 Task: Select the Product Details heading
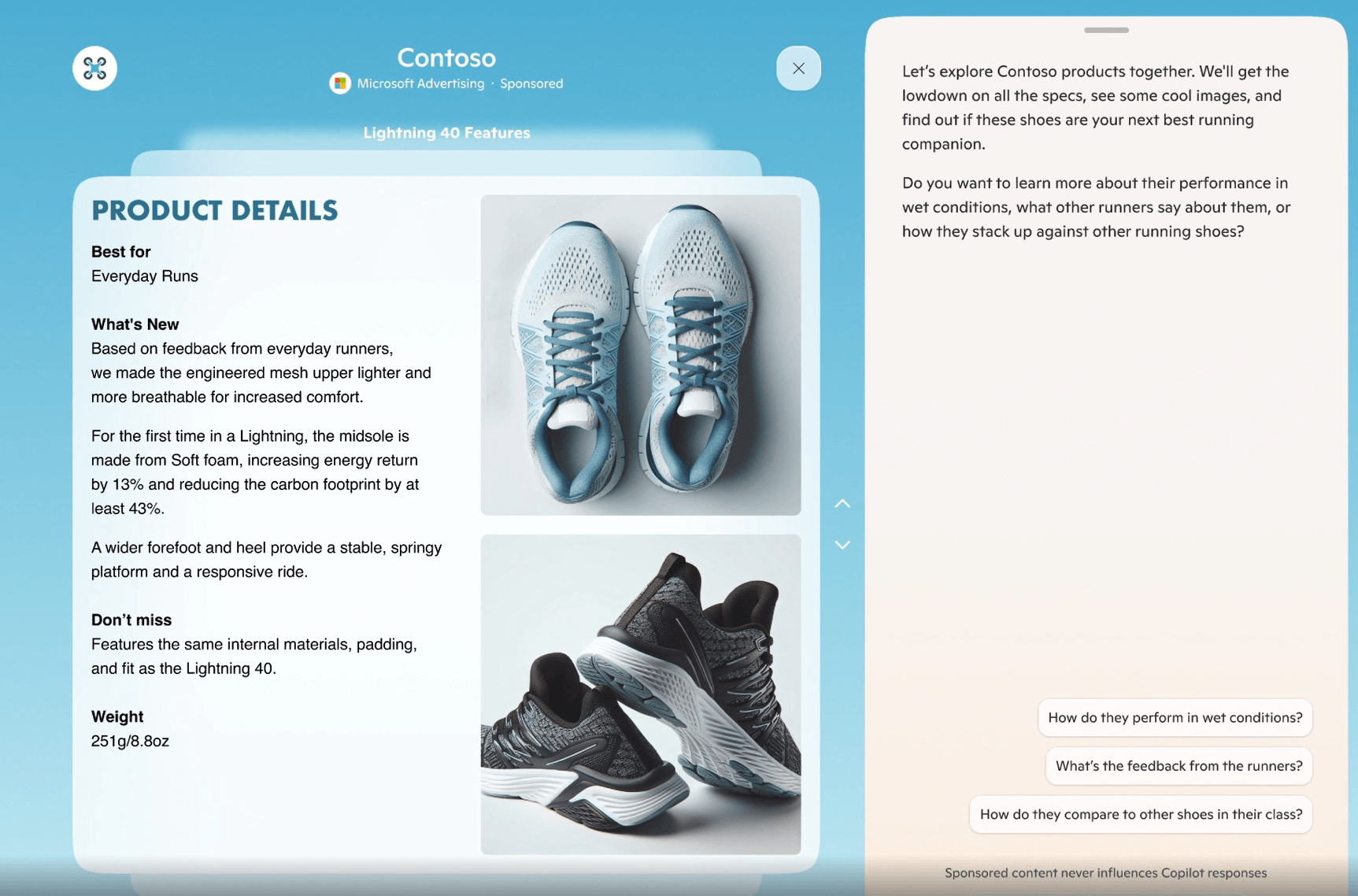(x=214, y=210)
